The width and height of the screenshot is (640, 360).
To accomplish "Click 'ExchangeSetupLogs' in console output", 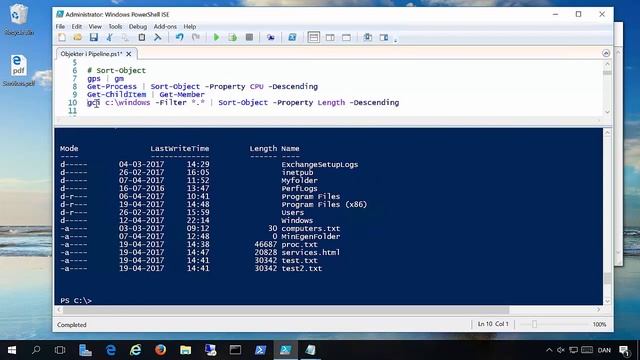I will click(x=320, y=164).
